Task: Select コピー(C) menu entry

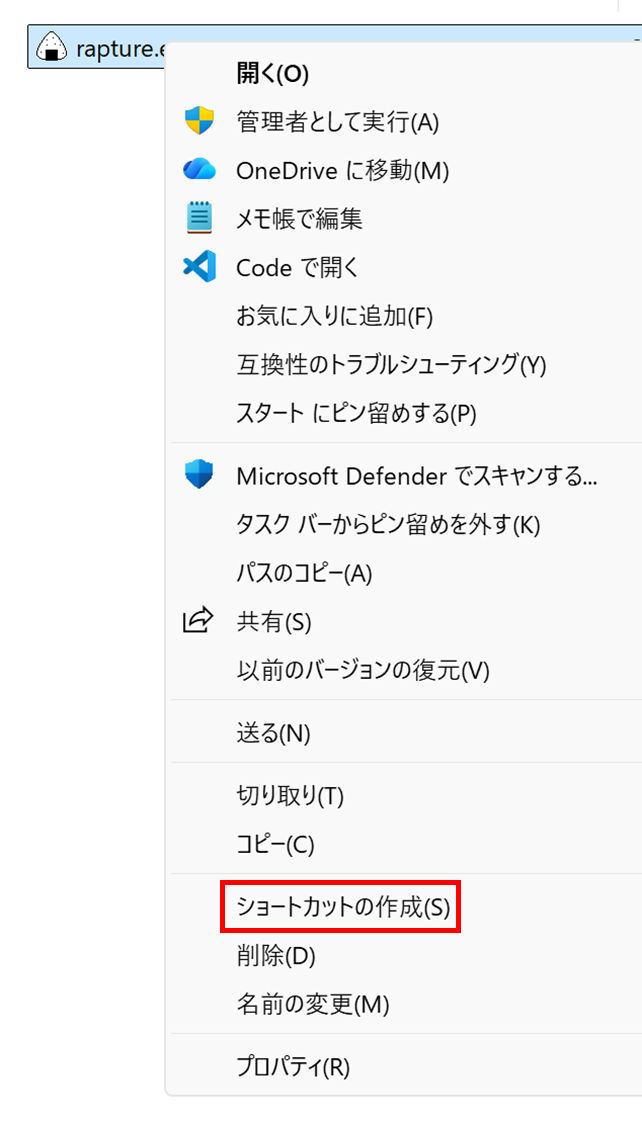Action: pos(275,844)
